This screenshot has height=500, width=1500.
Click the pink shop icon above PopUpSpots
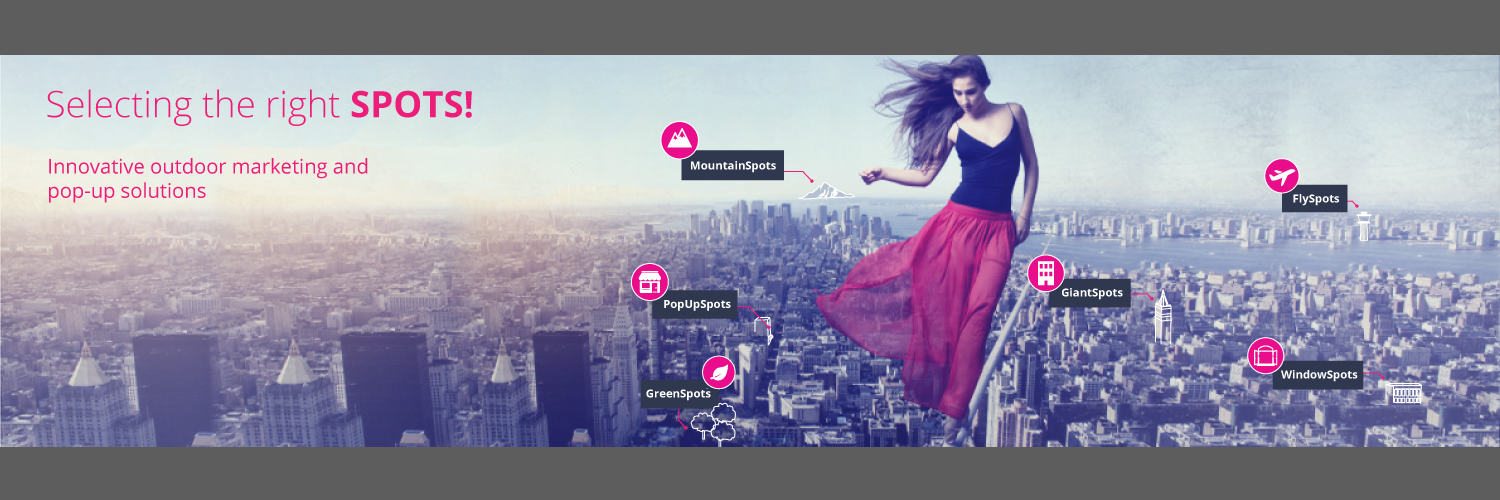(x=649, y=282)
